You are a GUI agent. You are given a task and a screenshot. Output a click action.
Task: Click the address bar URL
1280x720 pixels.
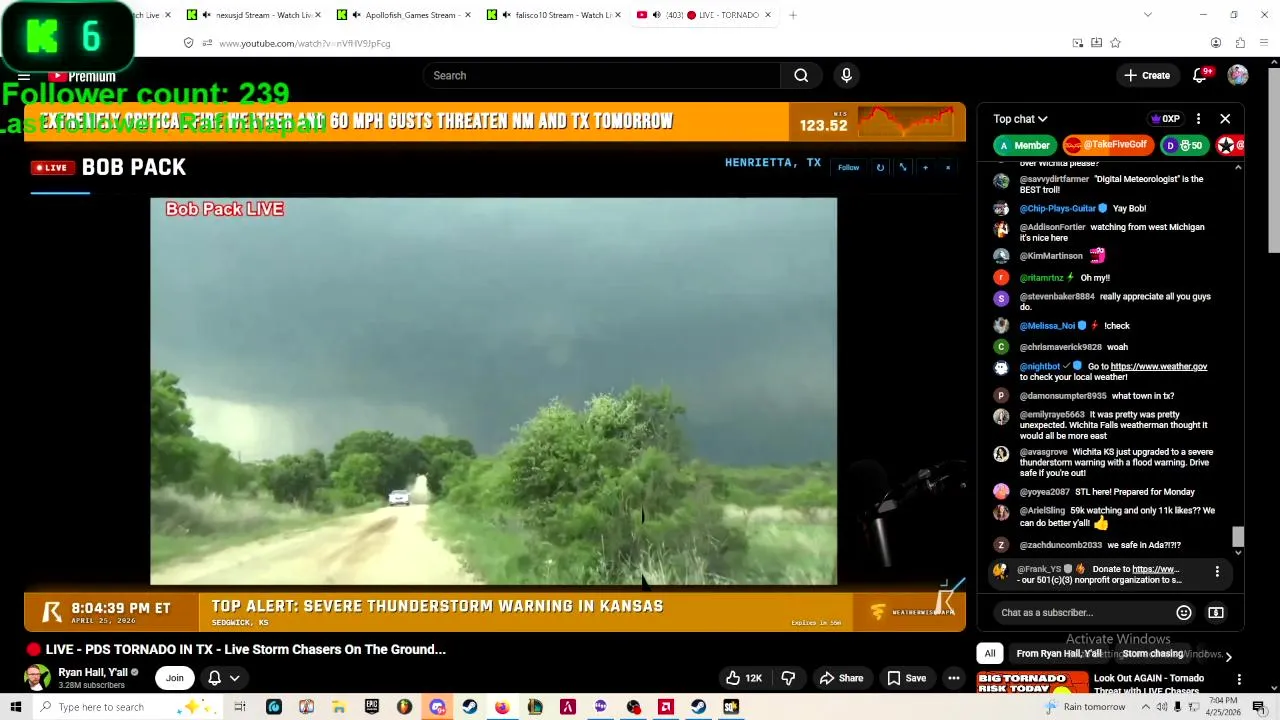tap(305, 43)
